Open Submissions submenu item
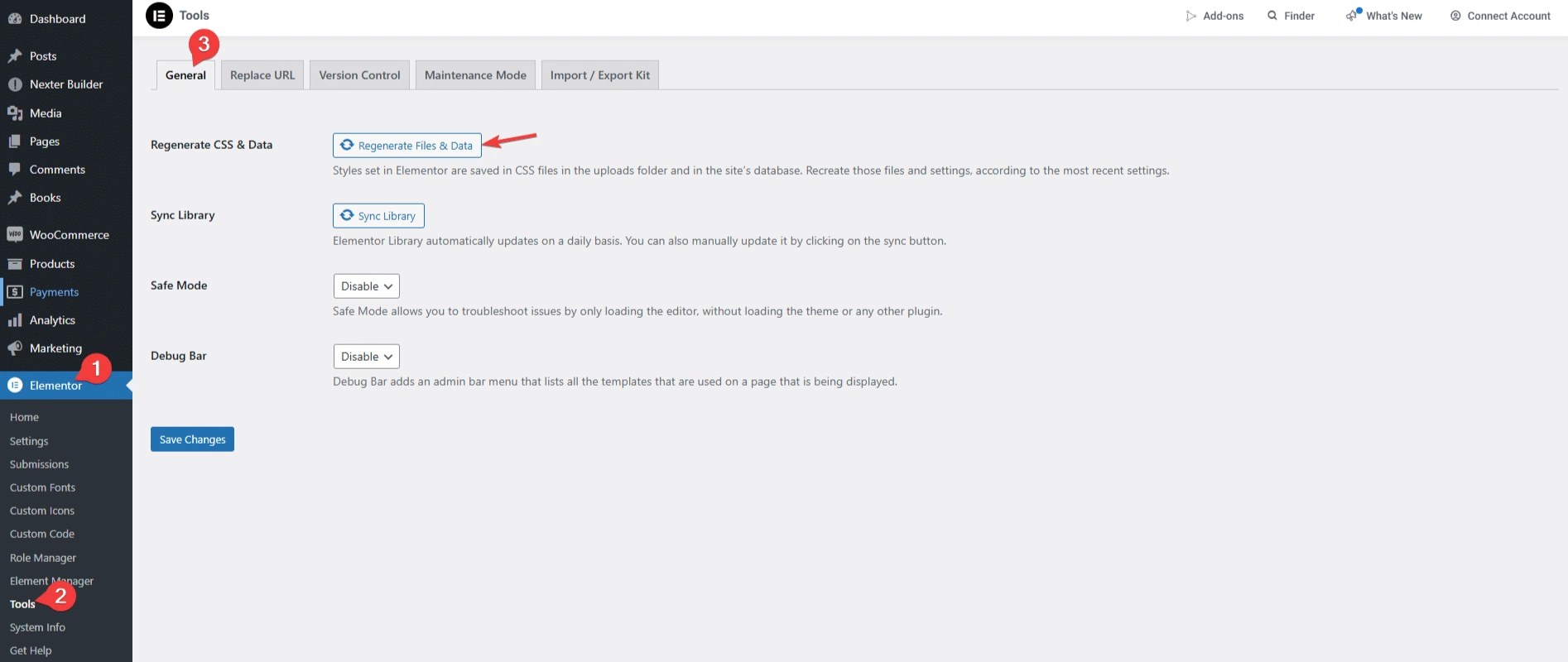1568x662 pixels. pos(39,464)
